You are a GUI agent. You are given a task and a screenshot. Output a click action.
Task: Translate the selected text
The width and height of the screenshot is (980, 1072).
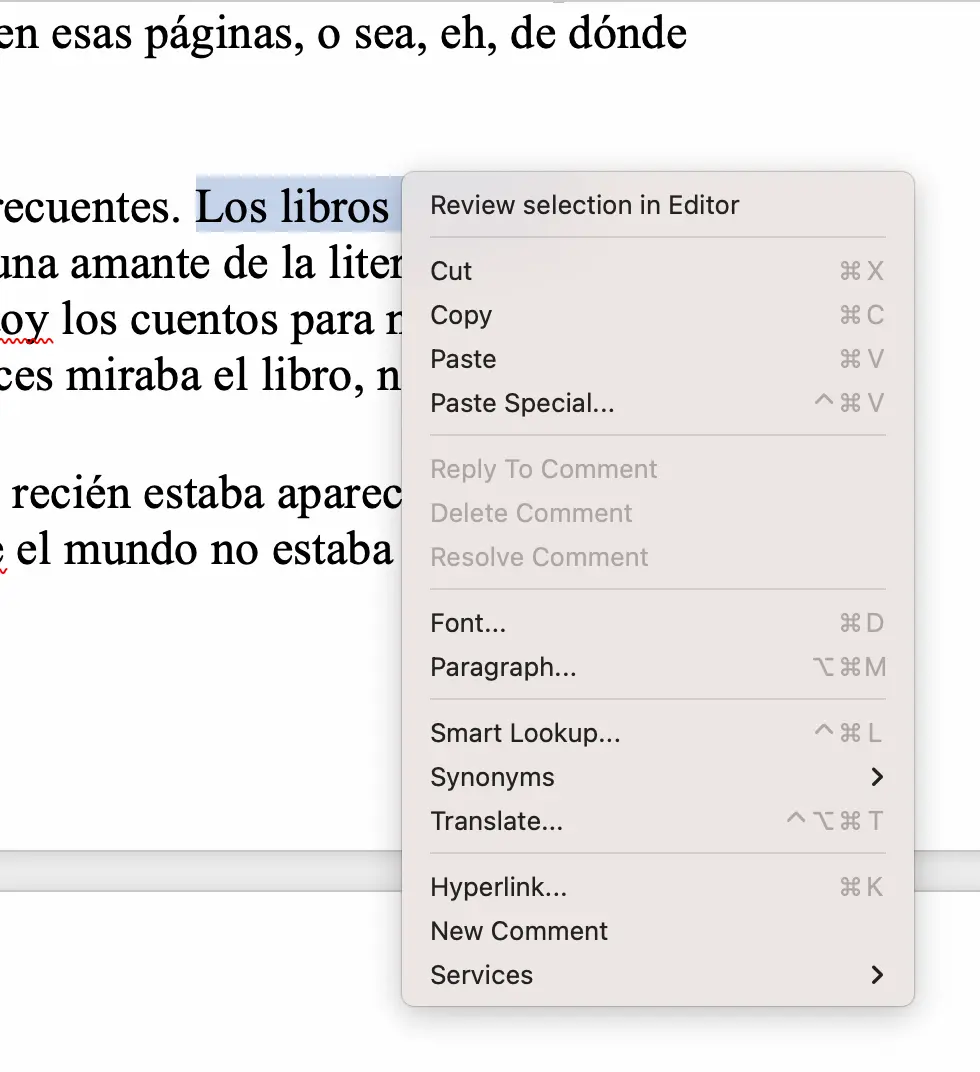[496, 821]
